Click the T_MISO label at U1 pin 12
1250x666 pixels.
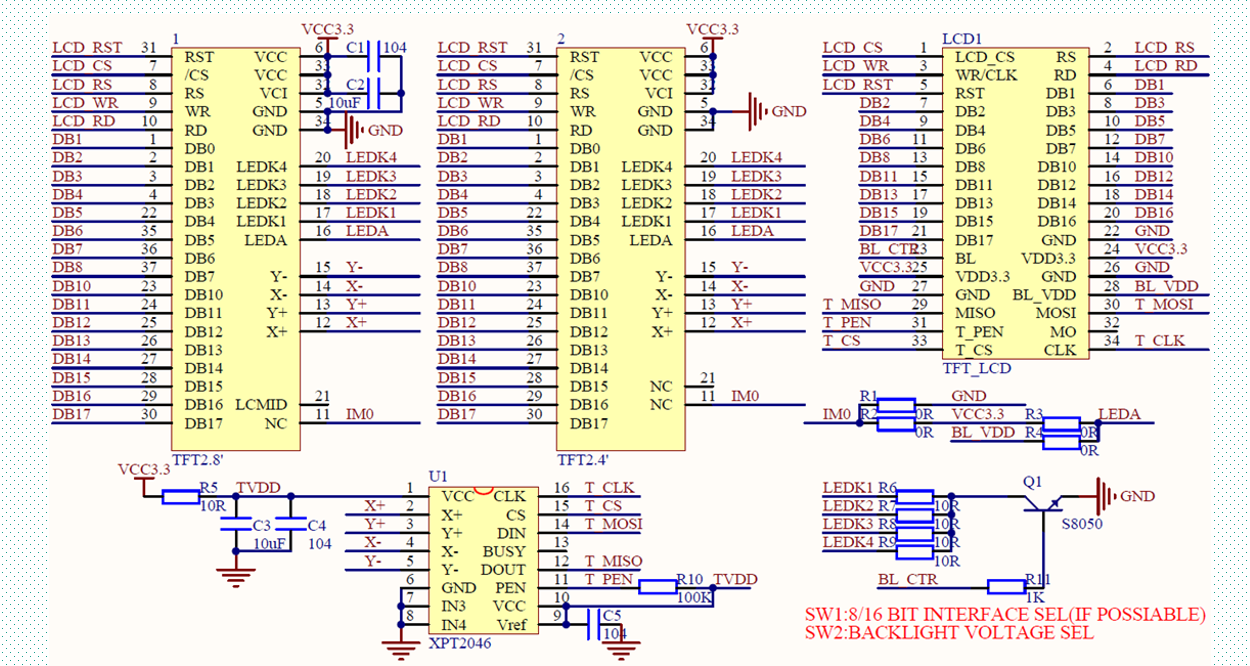click(612, 561)
